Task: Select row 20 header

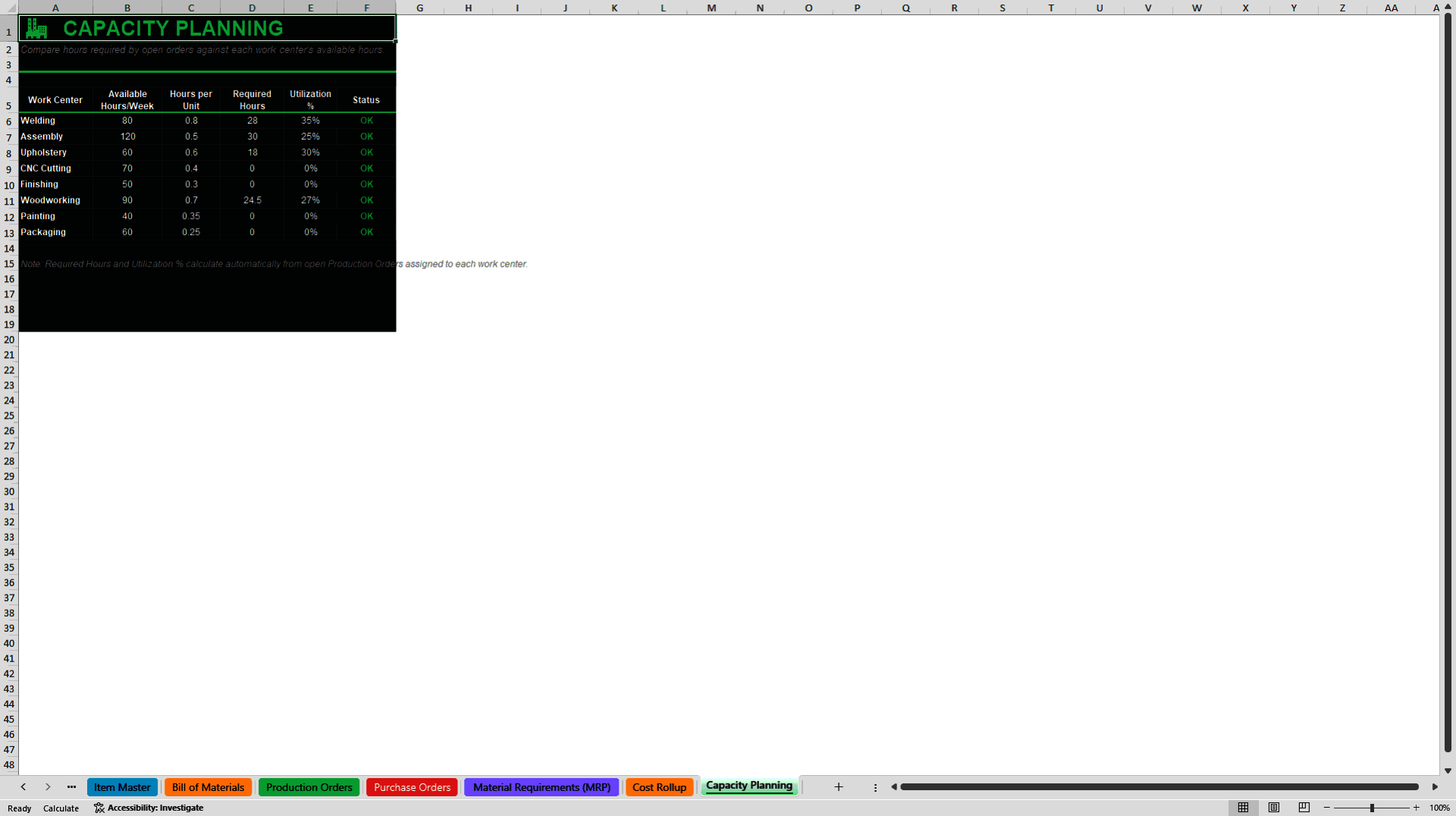Action: [x=9, y=340]
